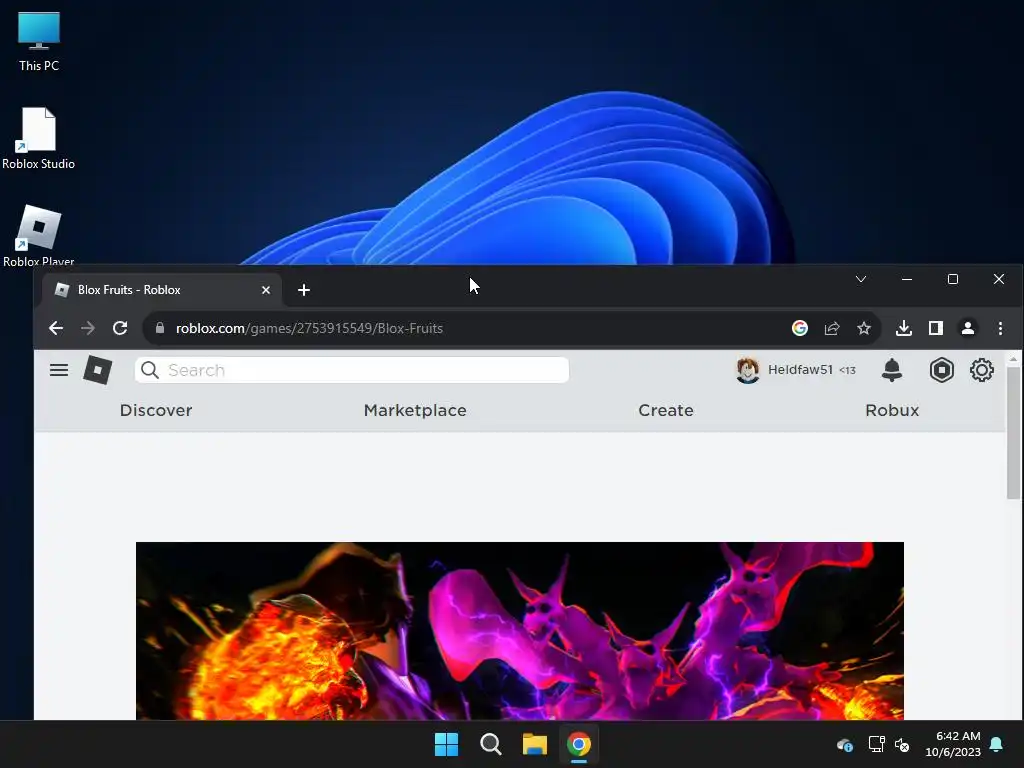Open the network tray icon
1024x768 pixels.
click(876, 744)
